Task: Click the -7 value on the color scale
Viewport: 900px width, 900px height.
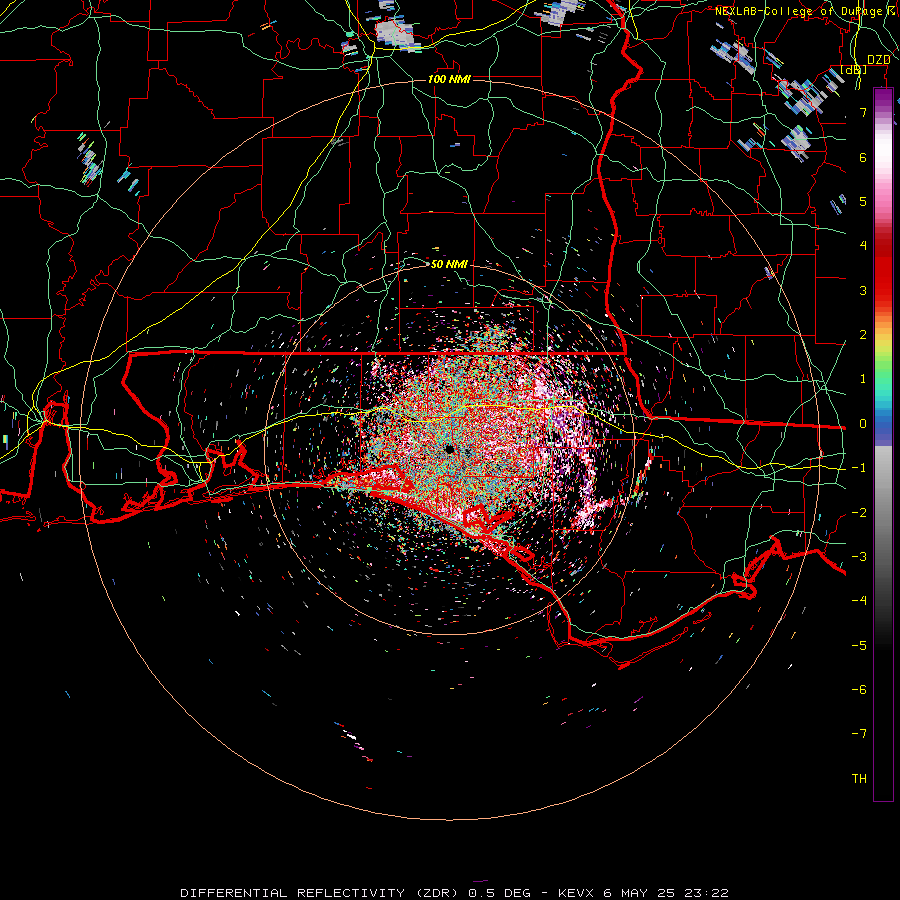Action: [x=859, y=734]
